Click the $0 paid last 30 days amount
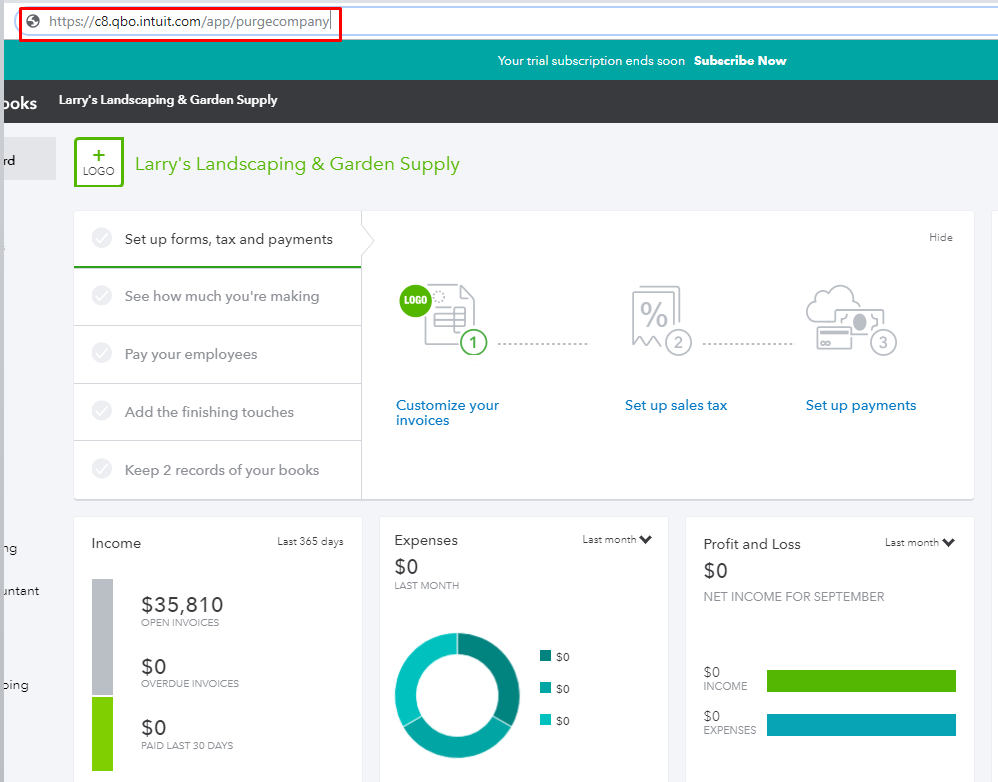The image size is (998, 782). coord(153,727)
